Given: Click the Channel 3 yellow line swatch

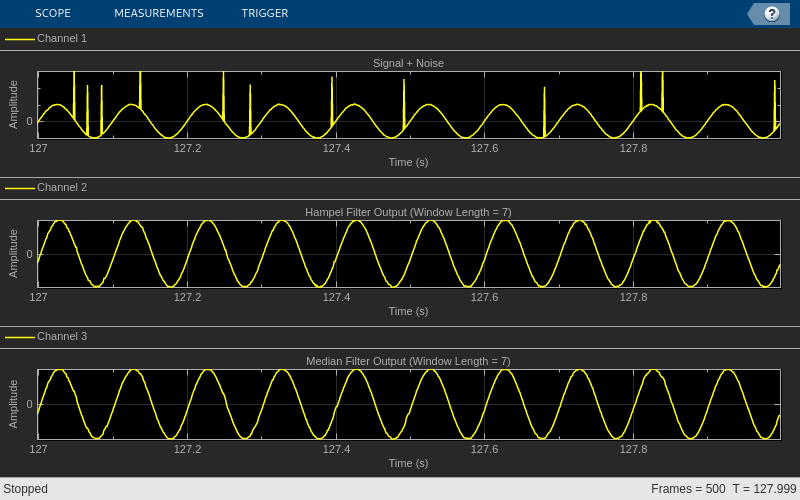Looking at the screenshot, I should tap(20, 337).
